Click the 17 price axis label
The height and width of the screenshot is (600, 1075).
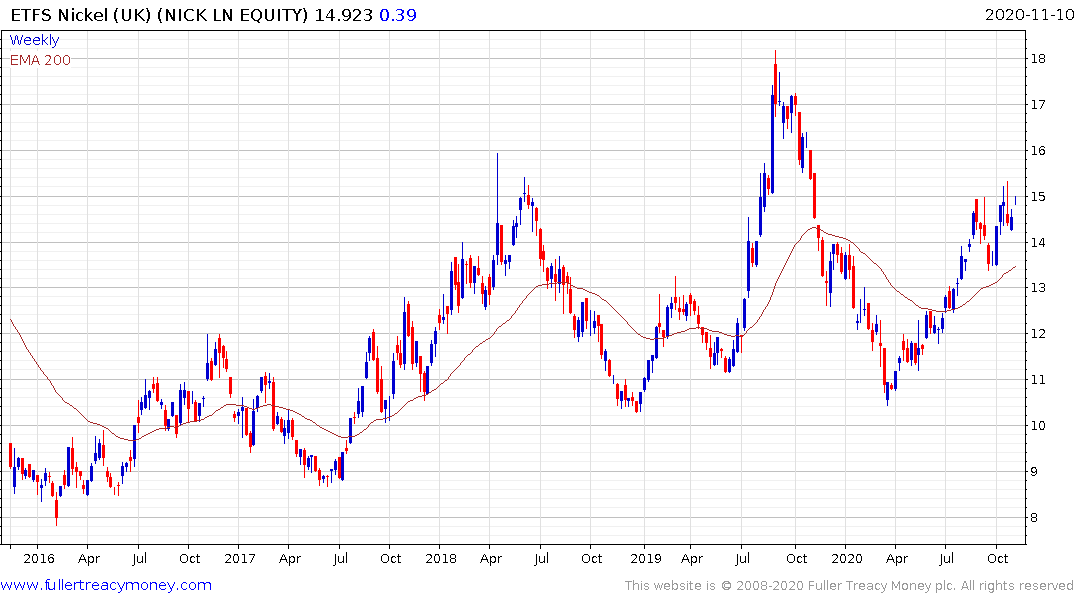pyautogui.click(x=1038, y=105)
